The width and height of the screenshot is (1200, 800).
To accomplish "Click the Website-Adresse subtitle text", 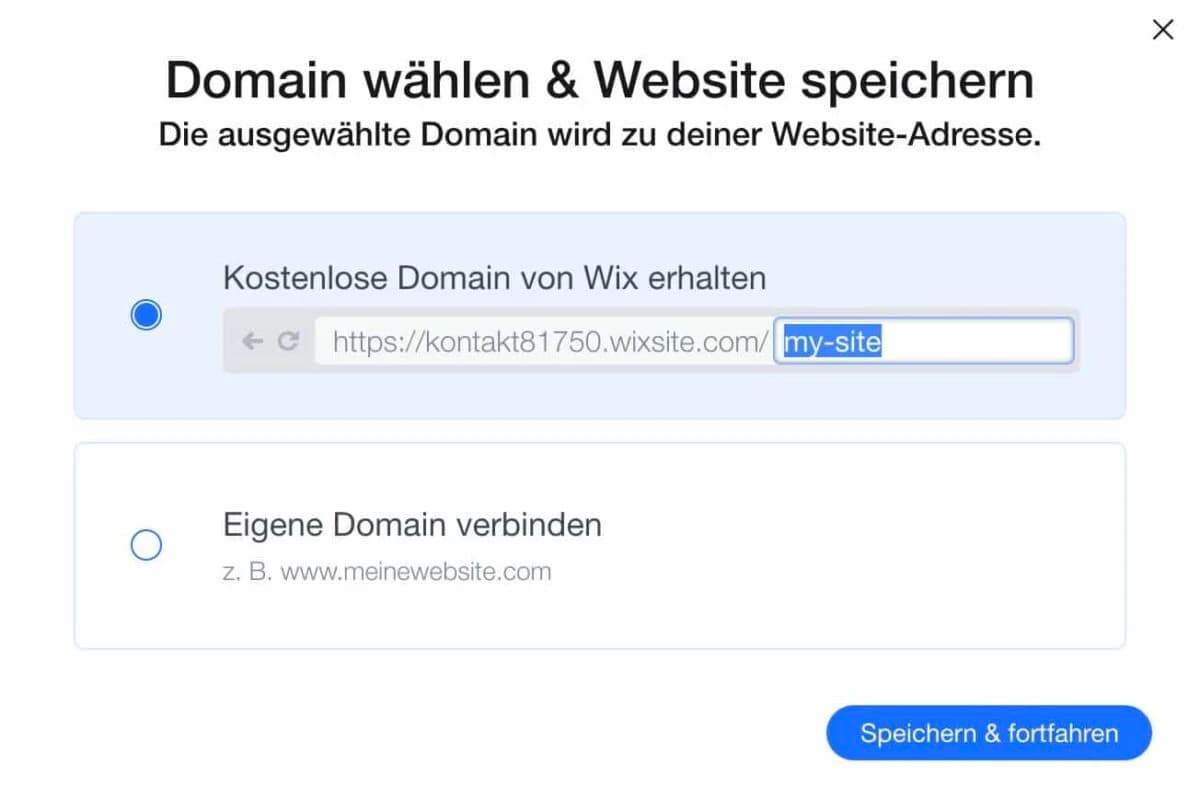I will (x=600, y=134).
